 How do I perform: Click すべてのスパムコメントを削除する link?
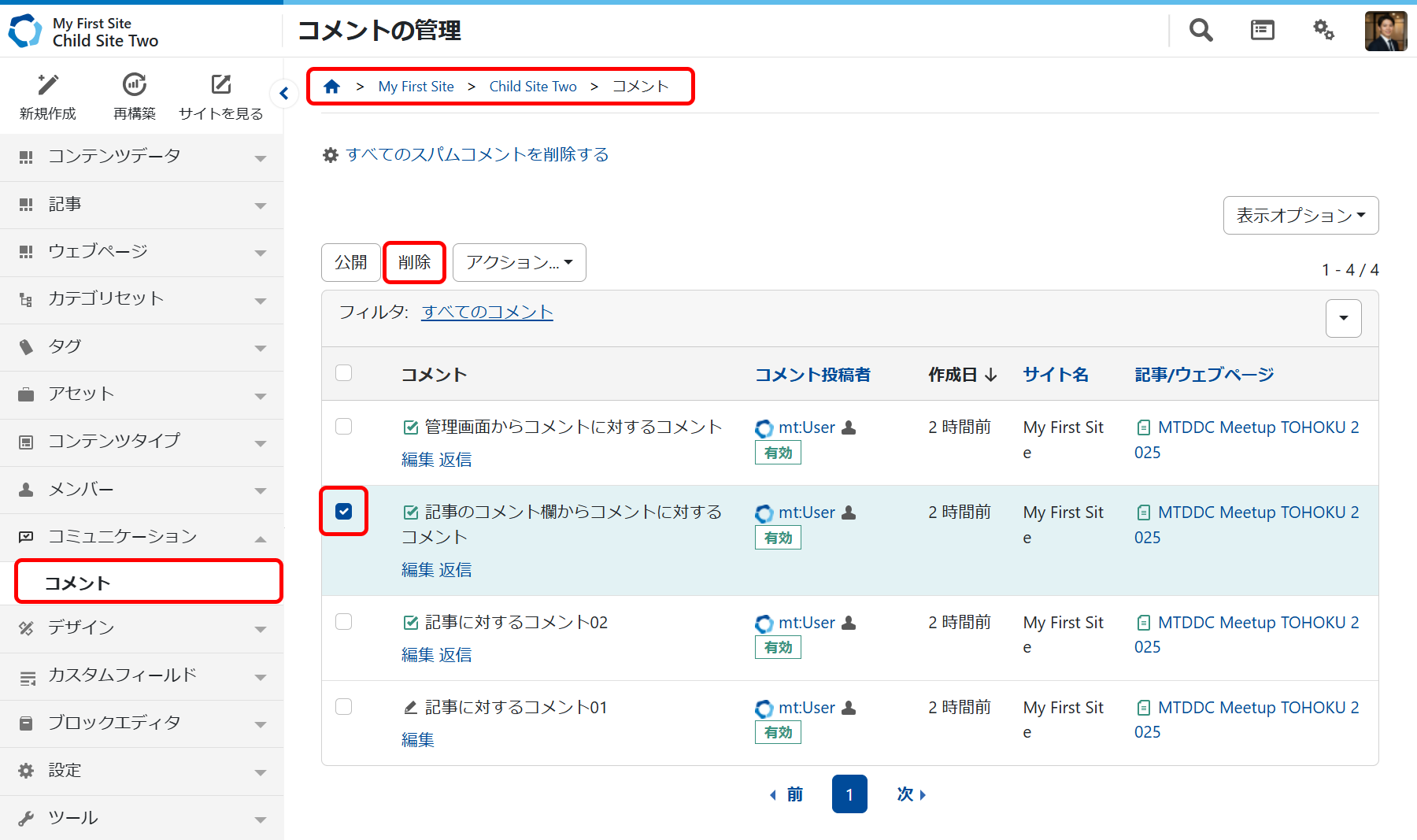click(477, 154)
